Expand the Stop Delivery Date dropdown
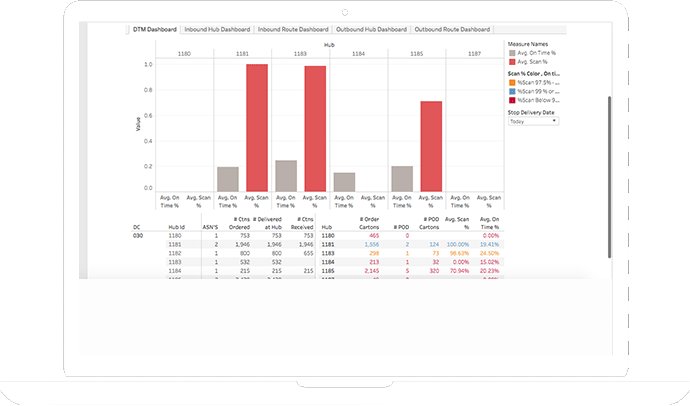 tap(534, 121)
